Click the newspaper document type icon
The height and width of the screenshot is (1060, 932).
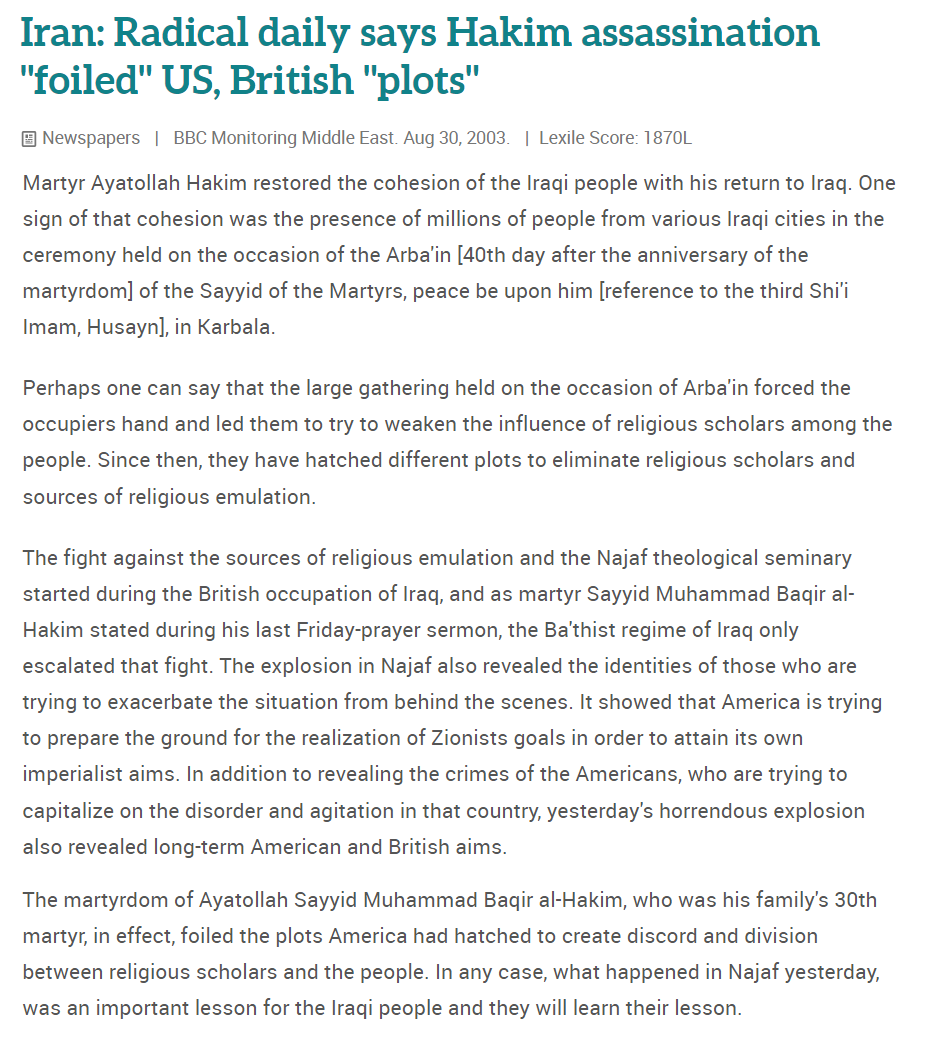pos(29,138)
